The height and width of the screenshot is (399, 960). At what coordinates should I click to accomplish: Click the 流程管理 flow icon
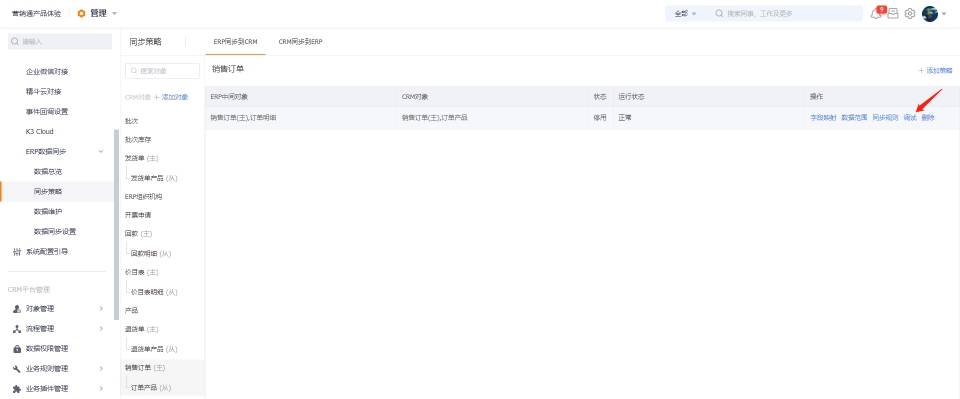coord(17,329)
